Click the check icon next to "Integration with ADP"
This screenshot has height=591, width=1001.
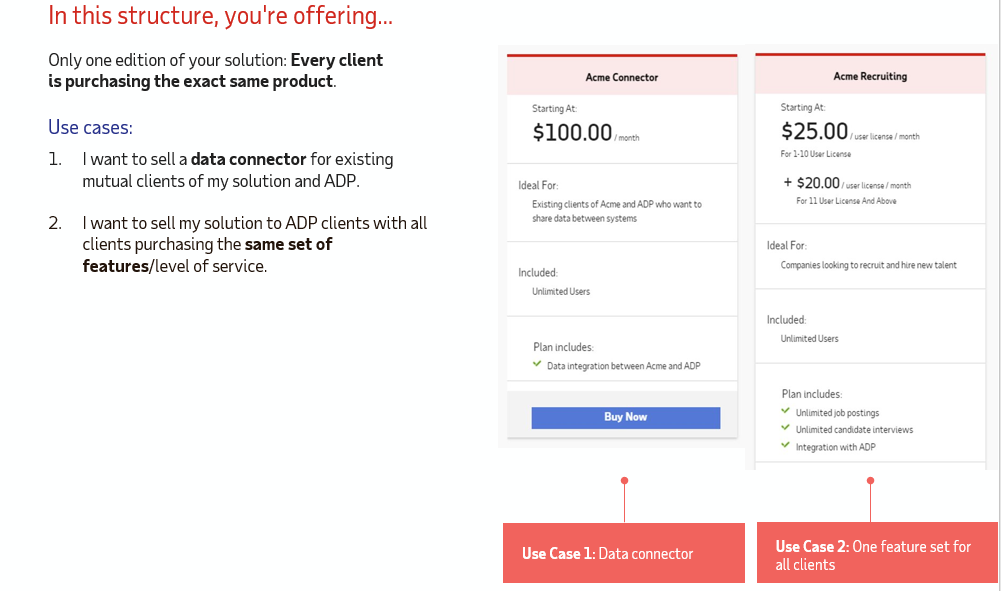coord(785,447)
